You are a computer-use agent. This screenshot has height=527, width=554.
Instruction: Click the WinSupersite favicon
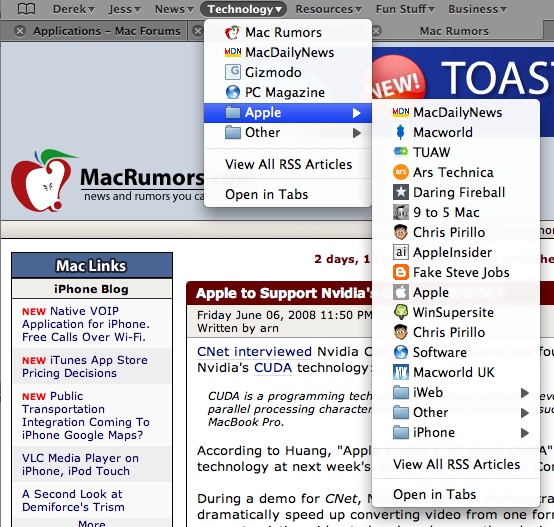coord(401,312)
